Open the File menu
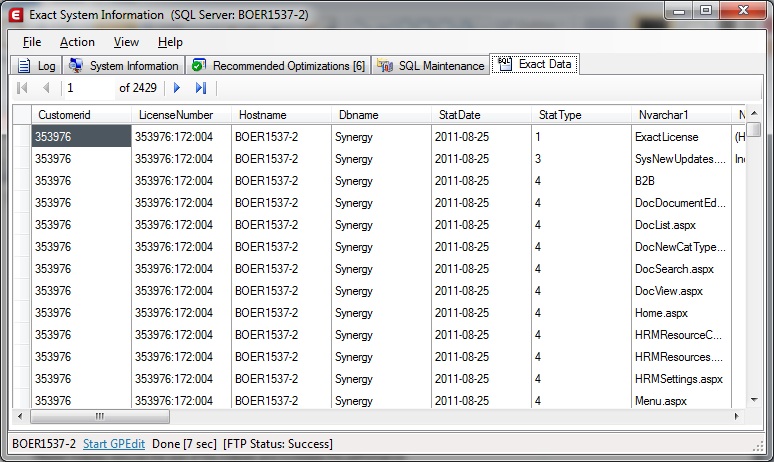Image resolution: width=774 pixels, height=462 pixels. [x=32, y=42]
